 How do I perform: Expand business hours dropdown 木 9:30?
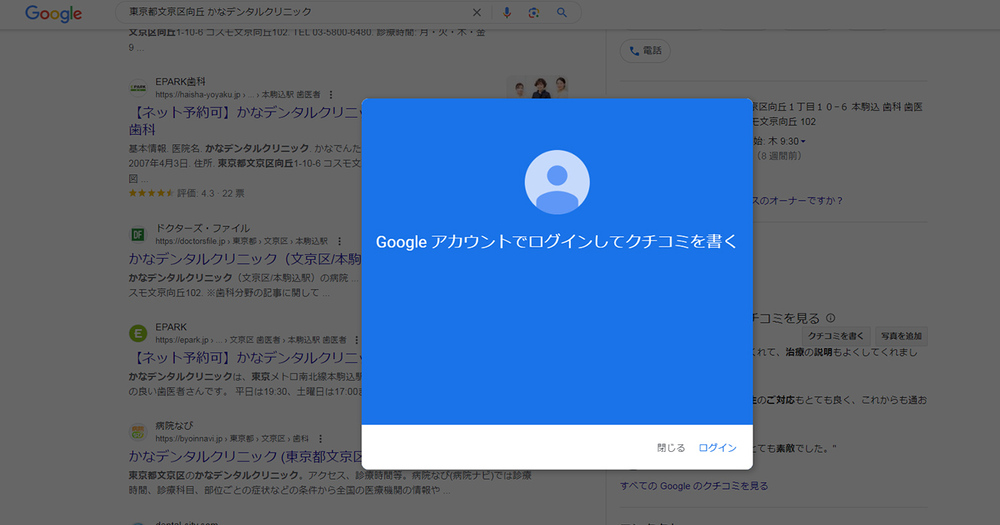click(803, 141)
